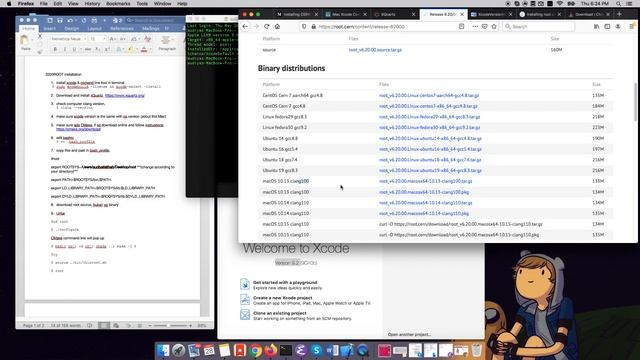The width and height of the screenshot is (640, 360).
Task: Click the Word save icon in the title bar
Action: pyautogui.click(x=60, y=20)
